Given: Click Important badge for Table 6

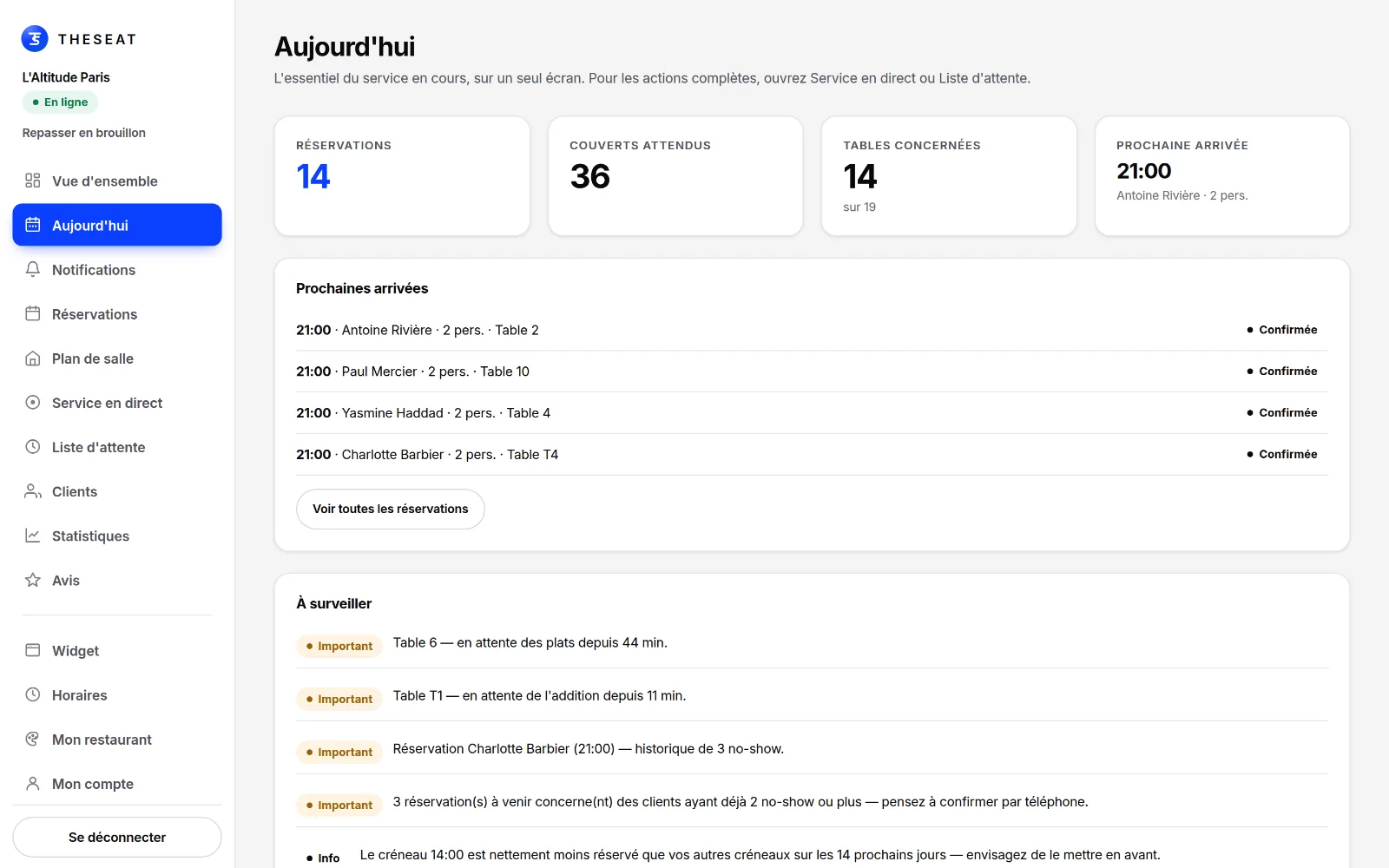Looking at the screenshot, I should click(339, 646).
